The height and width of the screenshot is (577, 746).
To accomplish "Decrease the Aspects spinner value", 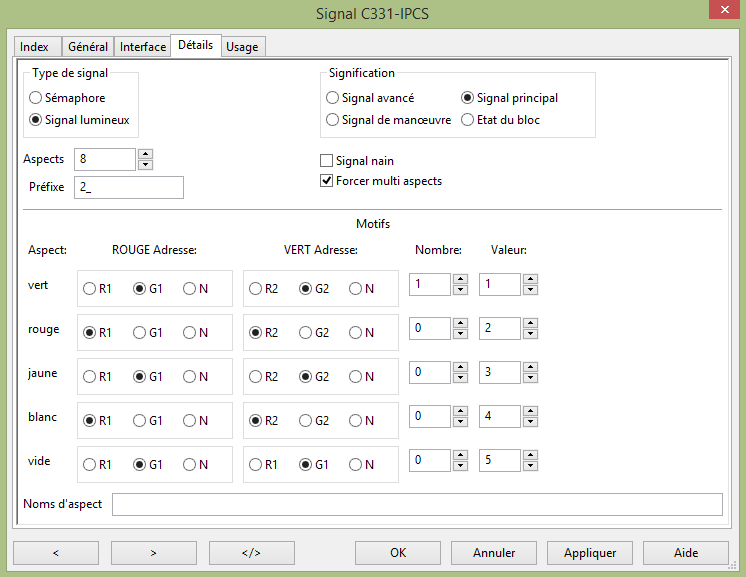I will pos(145,164).
